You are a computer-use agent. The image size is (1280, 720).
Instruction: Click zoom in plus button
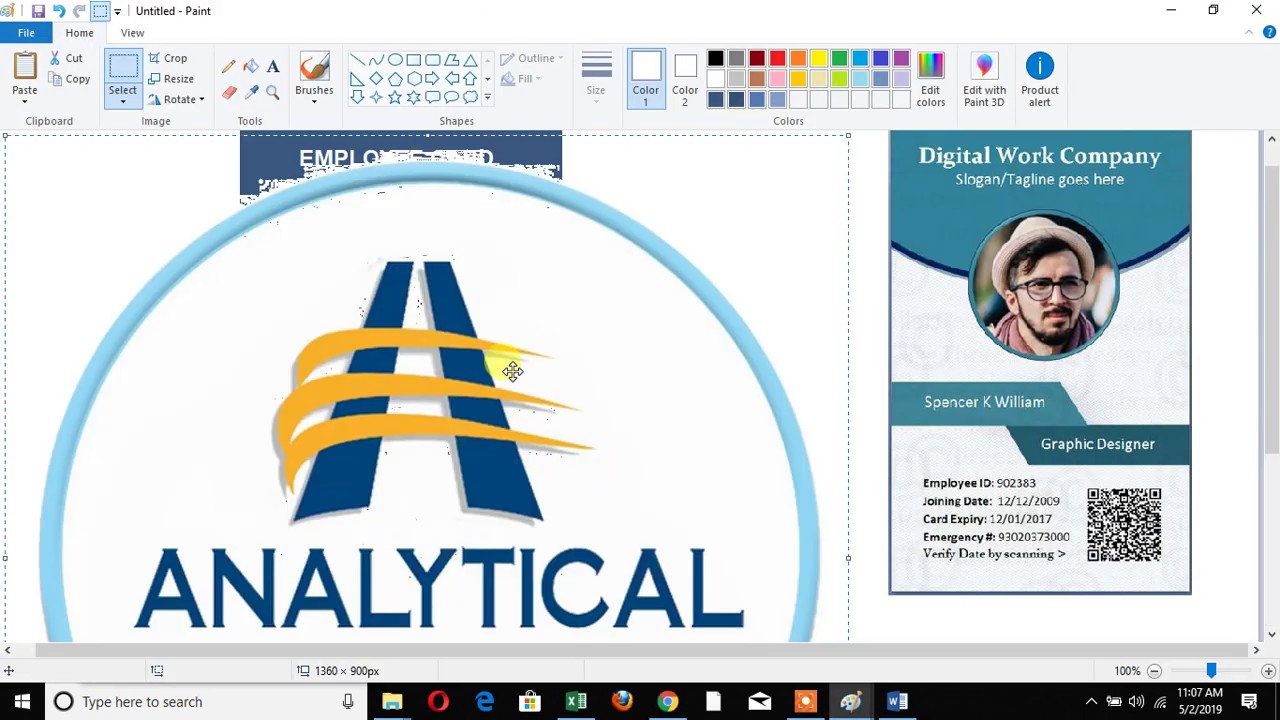click(1268, 671)
